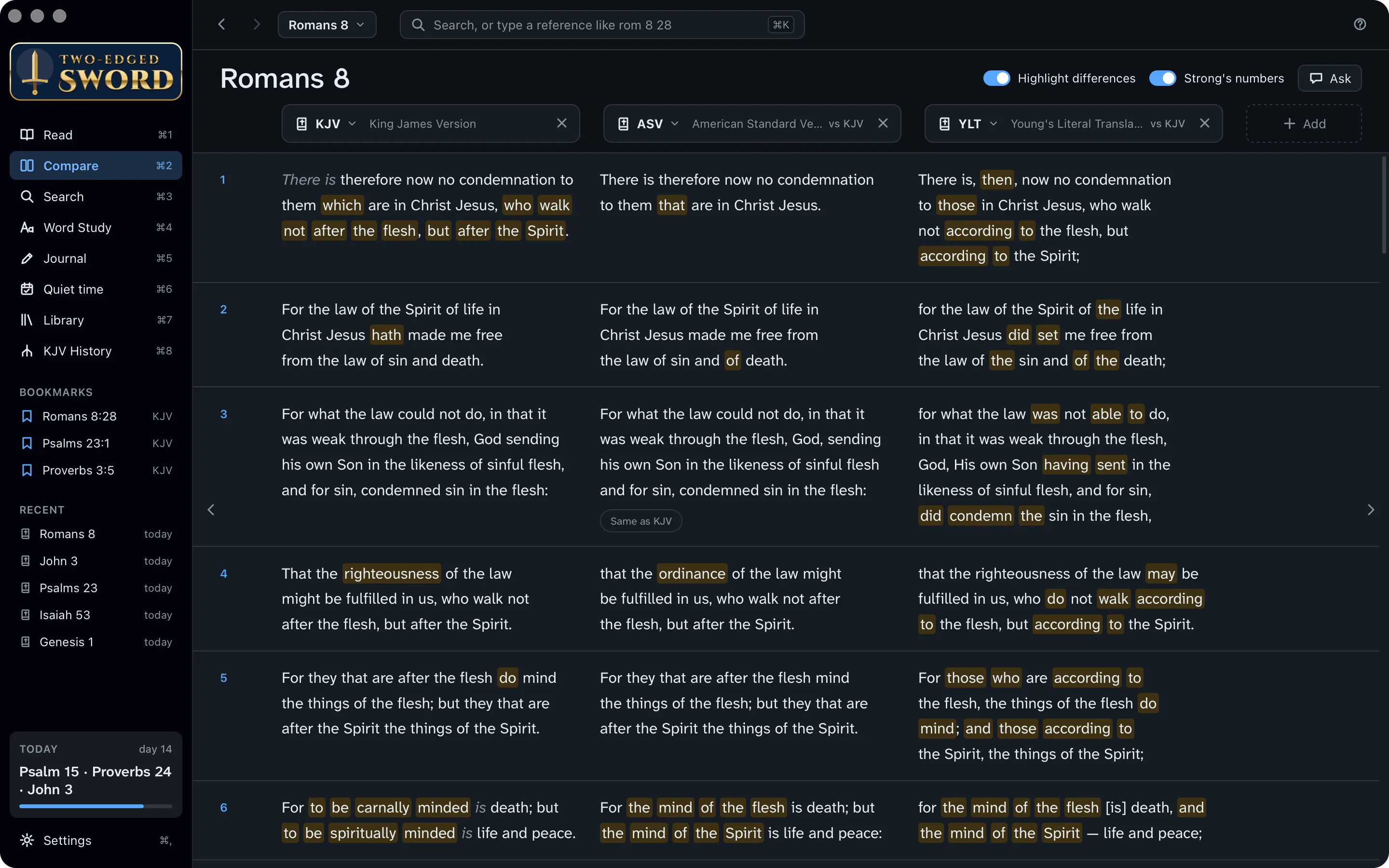Go to the previous chapter with the left chevron
Viewport: 1389px width, 868px height.
[x=211, y=510]
